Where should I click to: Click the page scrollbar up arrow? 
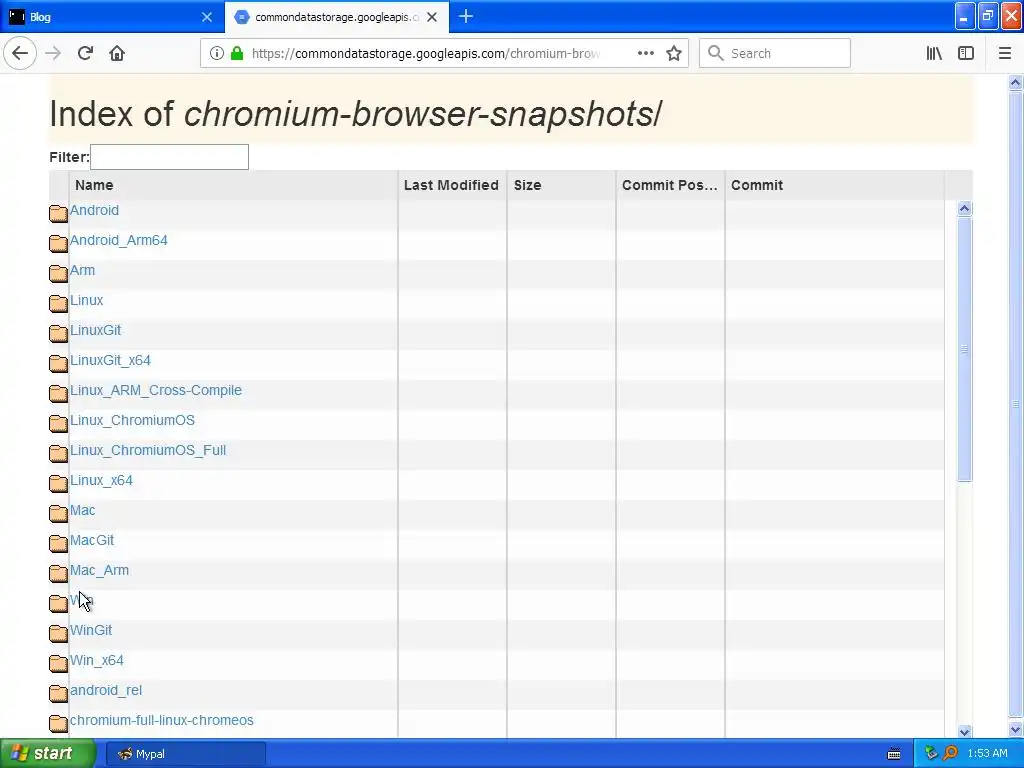point(1016,82)
